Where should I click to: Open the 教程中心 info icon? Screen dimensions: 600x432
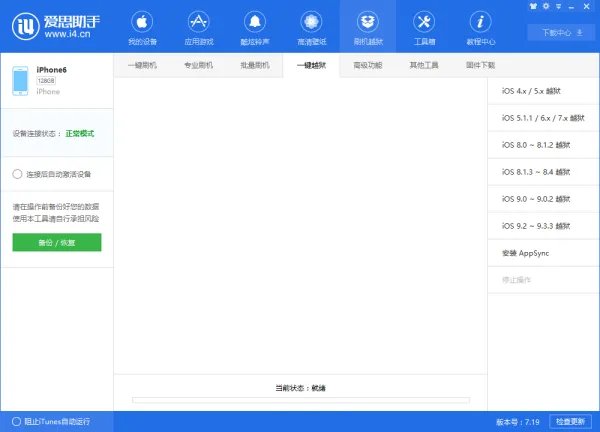point(481,28)
